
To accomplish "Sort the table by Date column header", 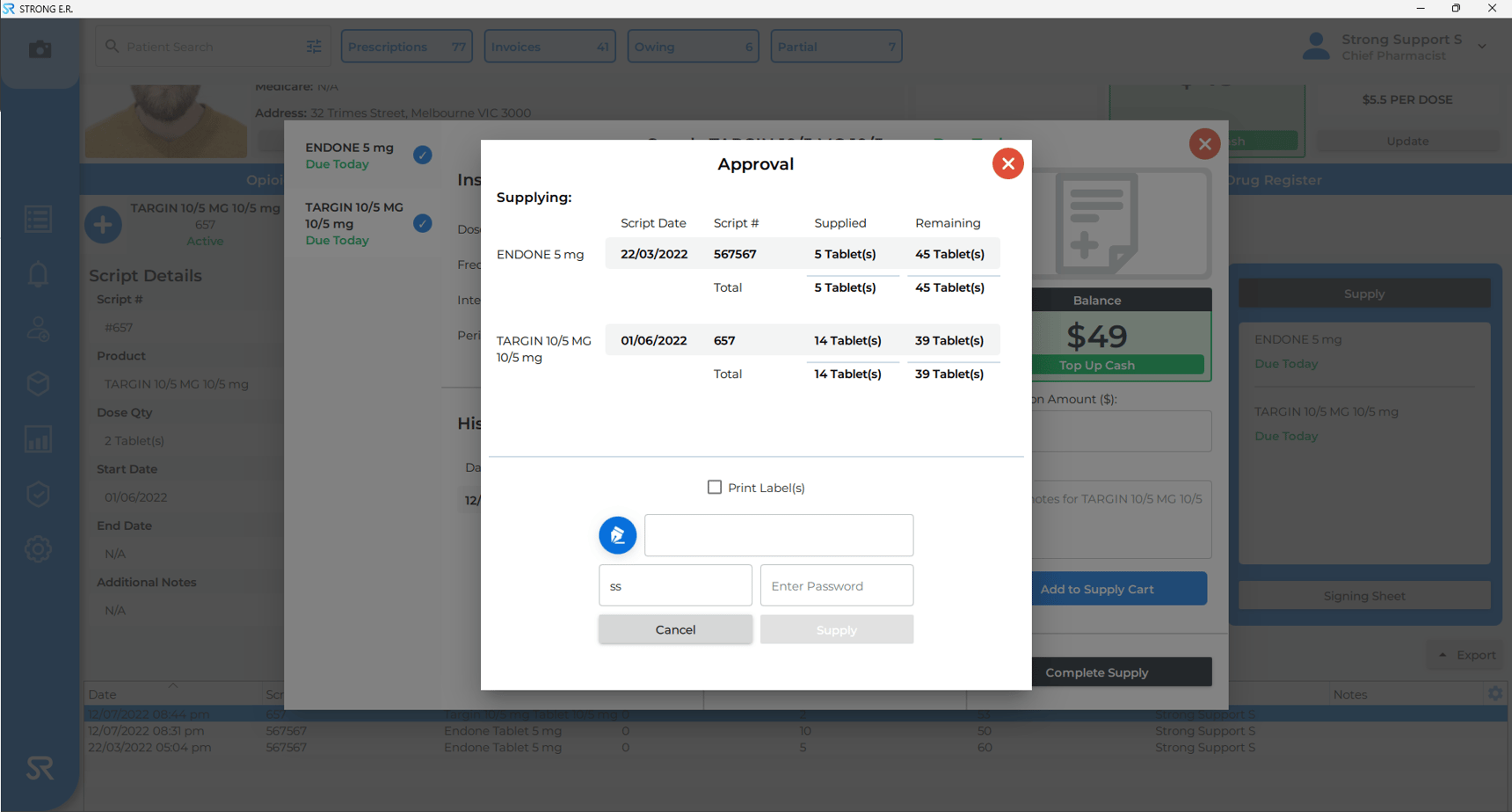I will (103, 694).
